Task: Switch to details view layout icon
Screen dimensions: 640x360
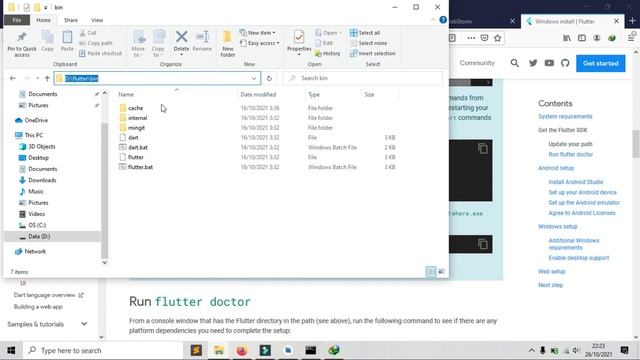Action: pos(431,272)
